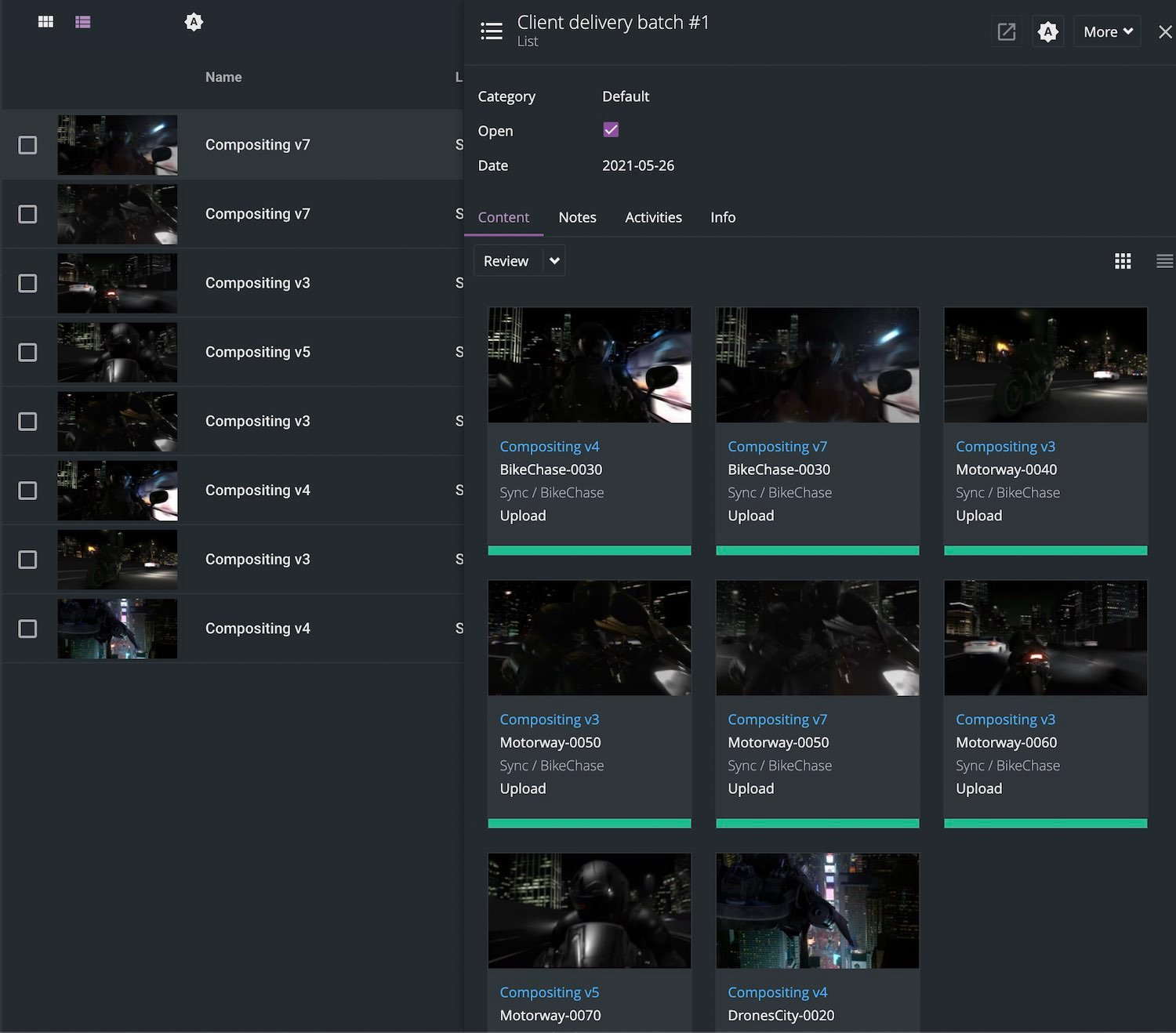Click green progress bar under Motorway-0060 card

[x=1046, y=823]
